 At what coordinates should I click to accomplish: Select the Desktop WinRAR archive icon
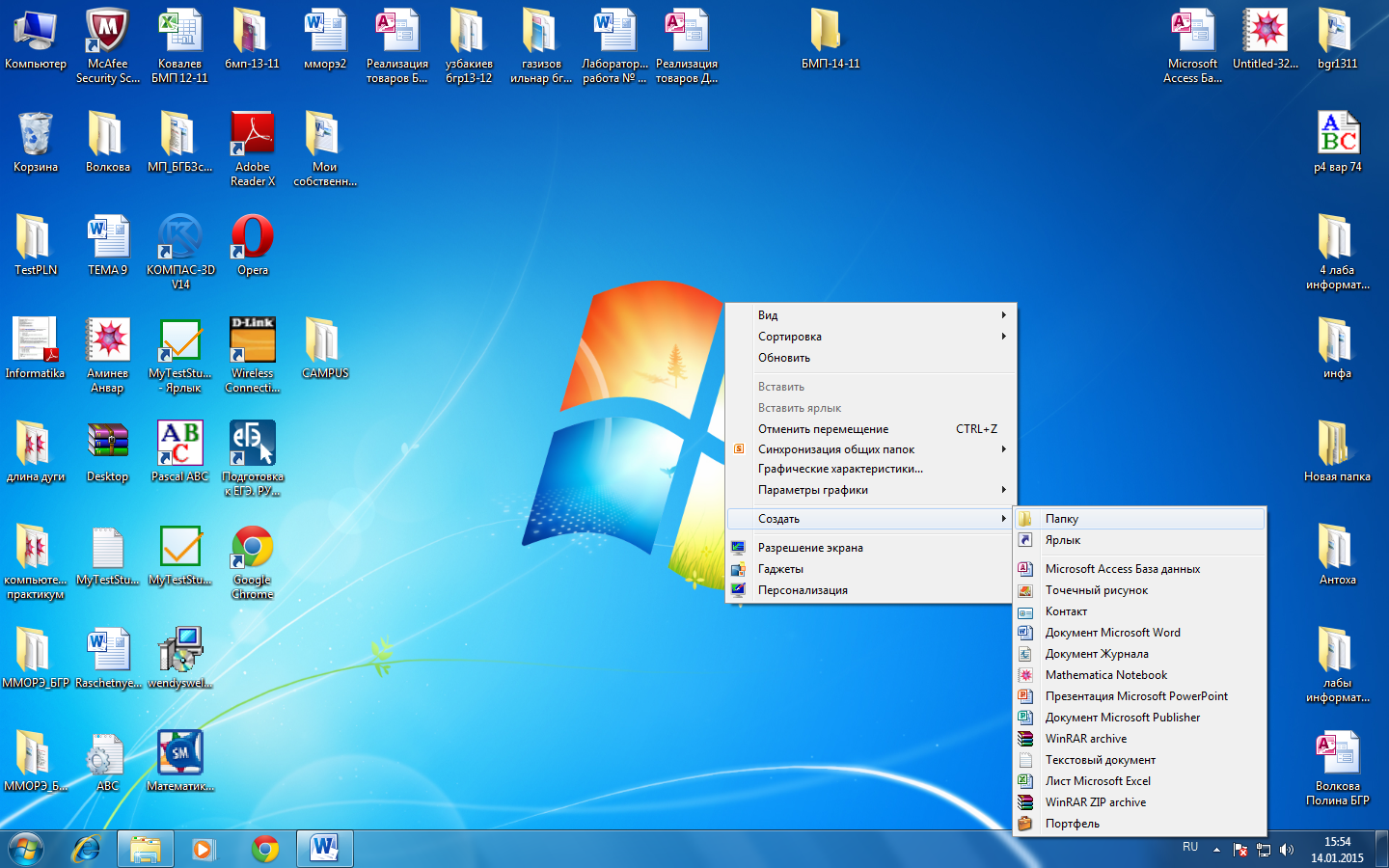[108, 451]
